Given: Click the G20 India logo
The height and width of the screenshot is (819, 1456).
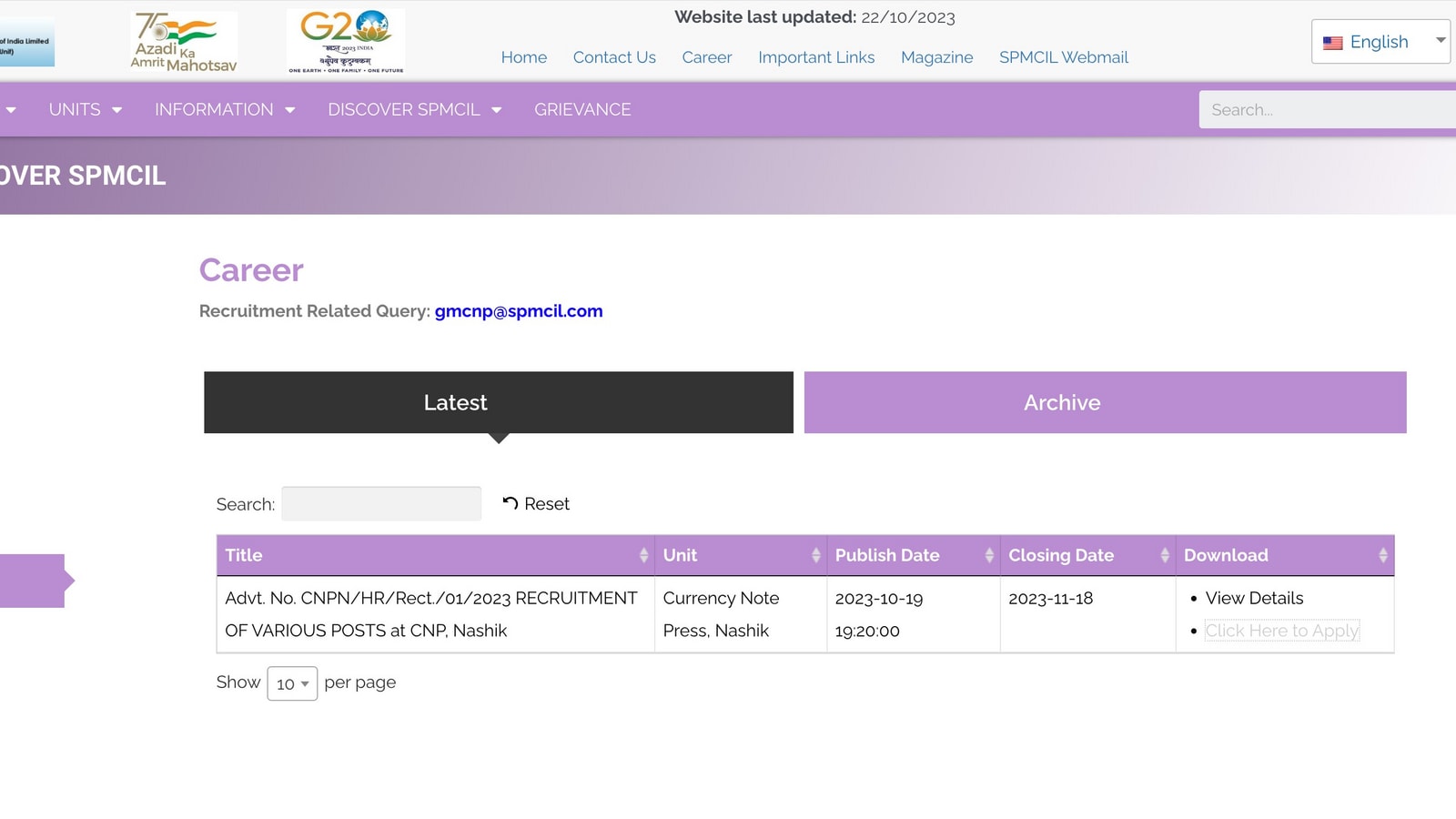Looking at the screenshot, I should (x=346, y=42).
